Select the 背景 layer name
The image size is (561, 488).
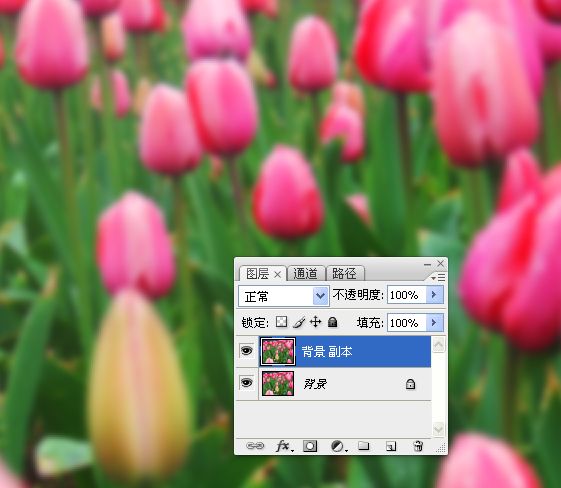315,384
